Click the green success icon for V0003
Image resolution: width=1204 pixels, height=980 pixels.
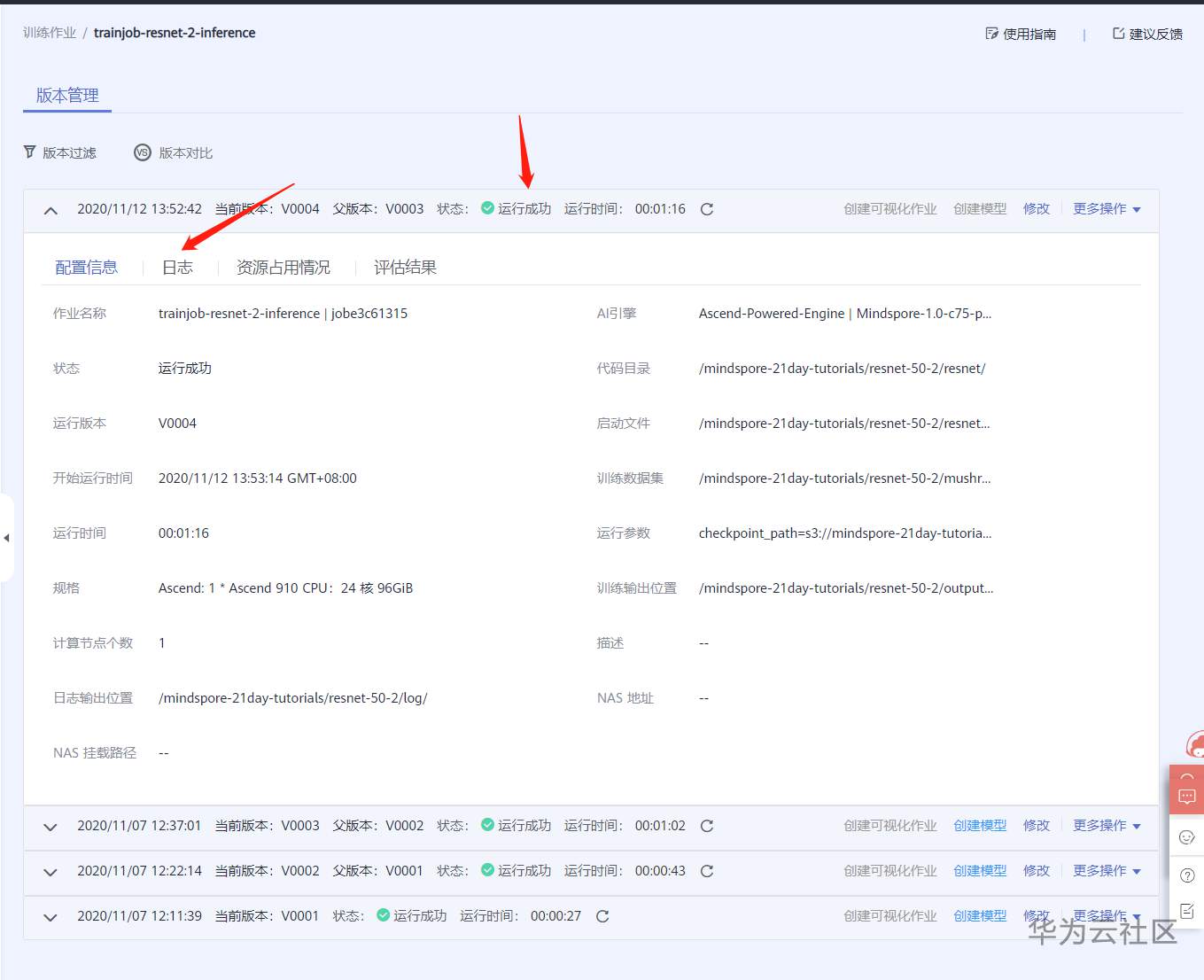click(x=487, y=825)
